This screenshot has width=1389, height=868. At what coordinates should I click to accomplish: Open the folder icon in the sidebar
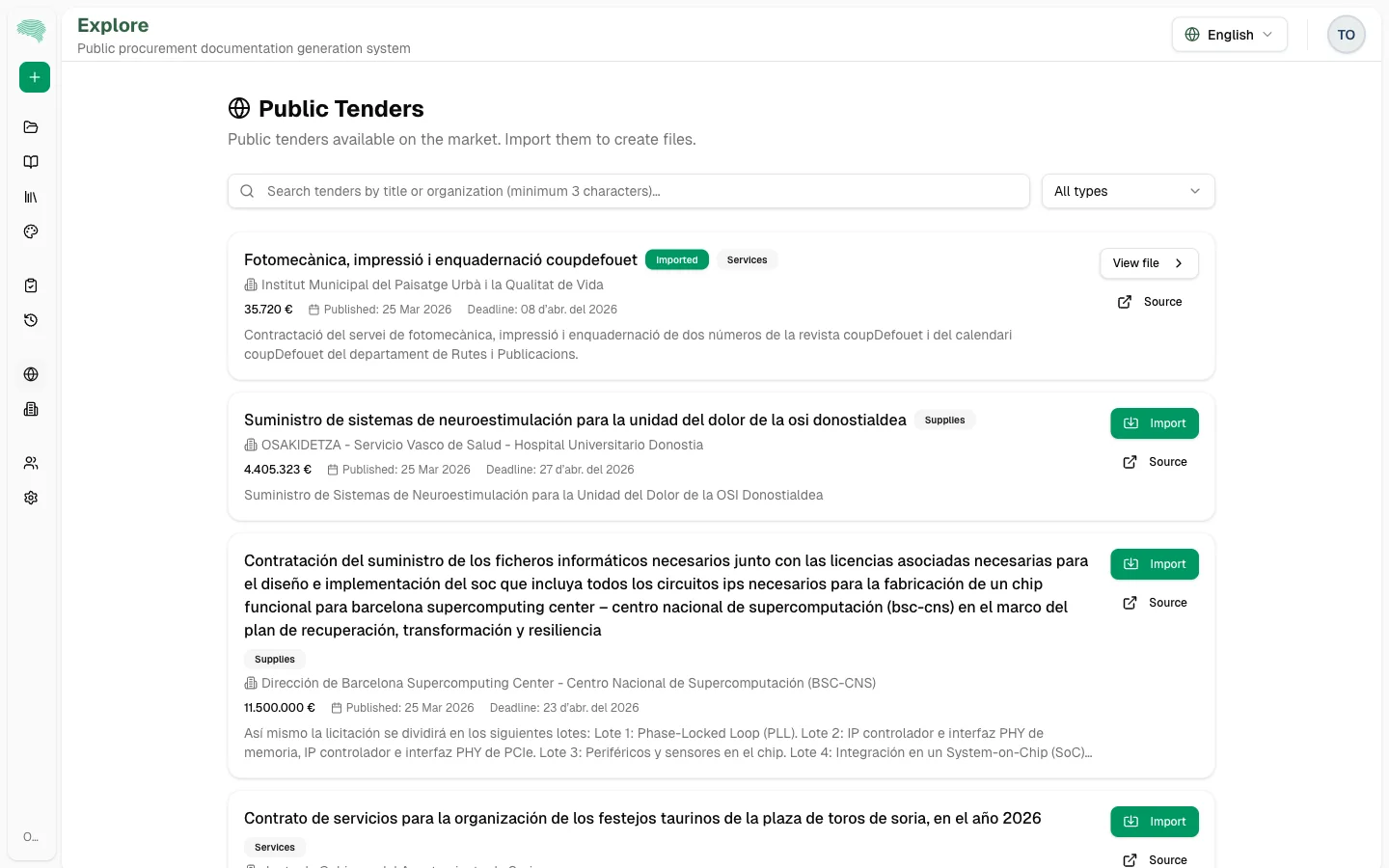[31, 126]
